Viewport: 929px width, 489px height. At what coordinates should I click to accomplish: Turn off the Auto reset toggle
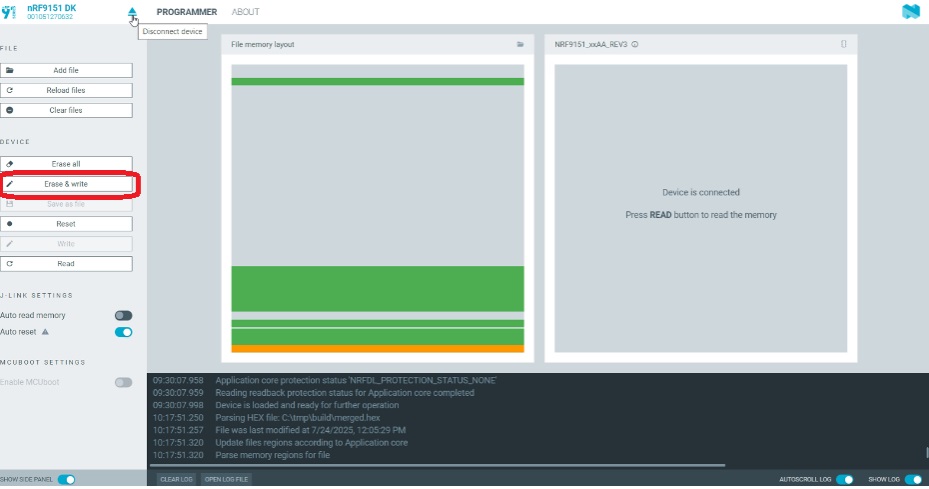123,331
